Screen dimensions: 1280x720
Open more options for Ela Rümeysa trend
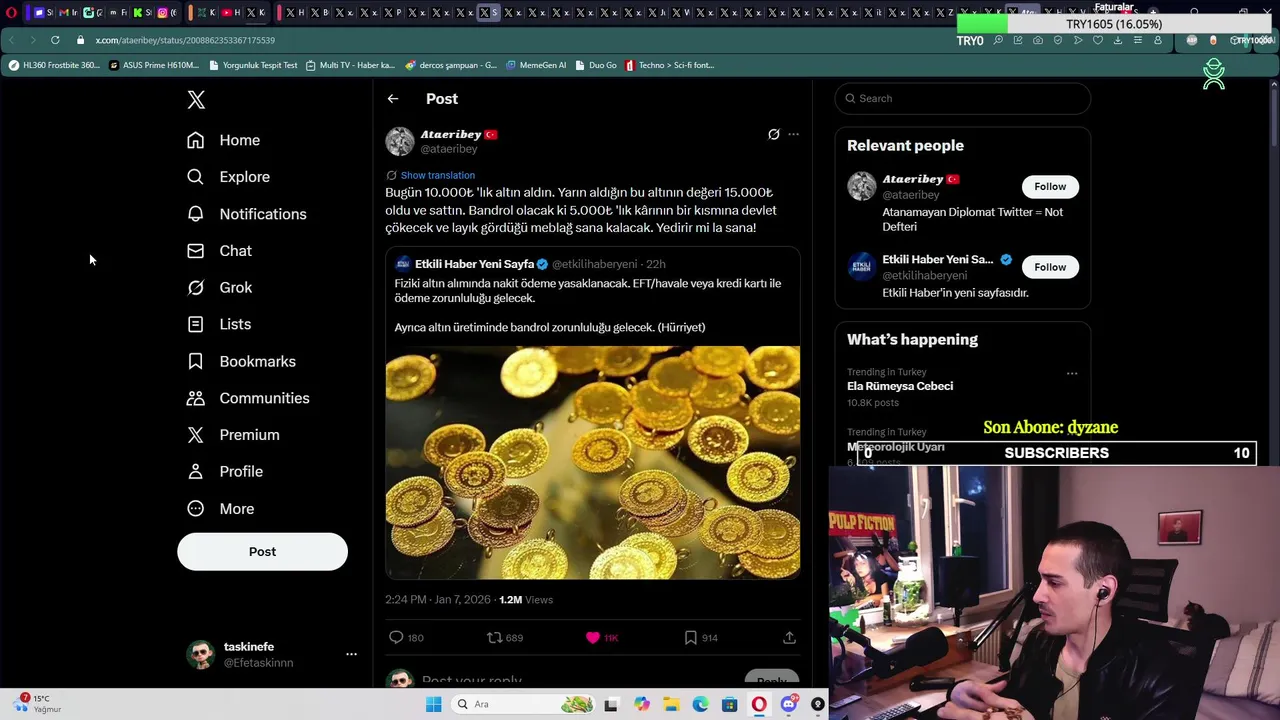[1072, 373]
